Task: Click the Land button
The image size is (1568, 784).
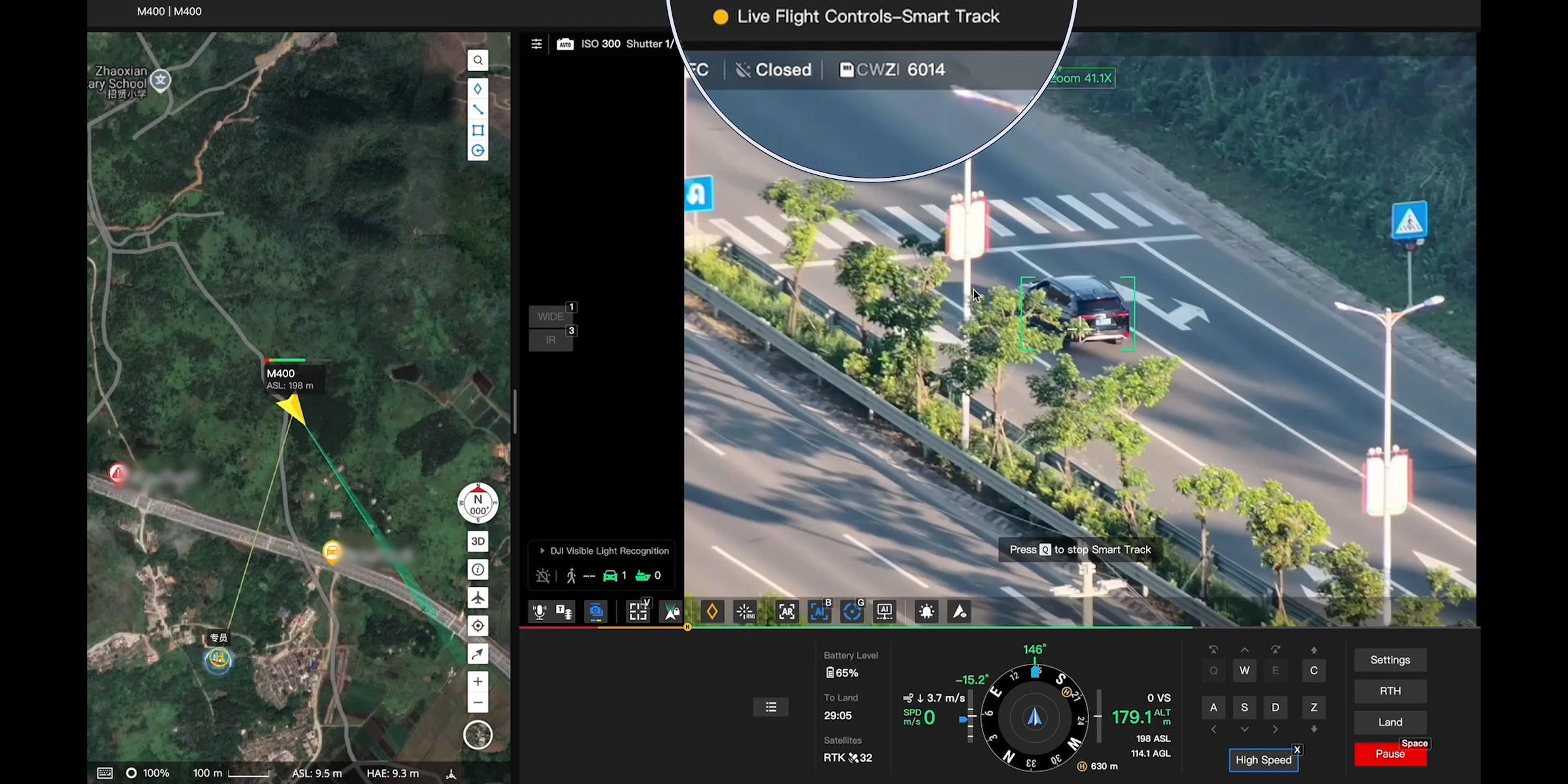Action: click(1390, 722)
